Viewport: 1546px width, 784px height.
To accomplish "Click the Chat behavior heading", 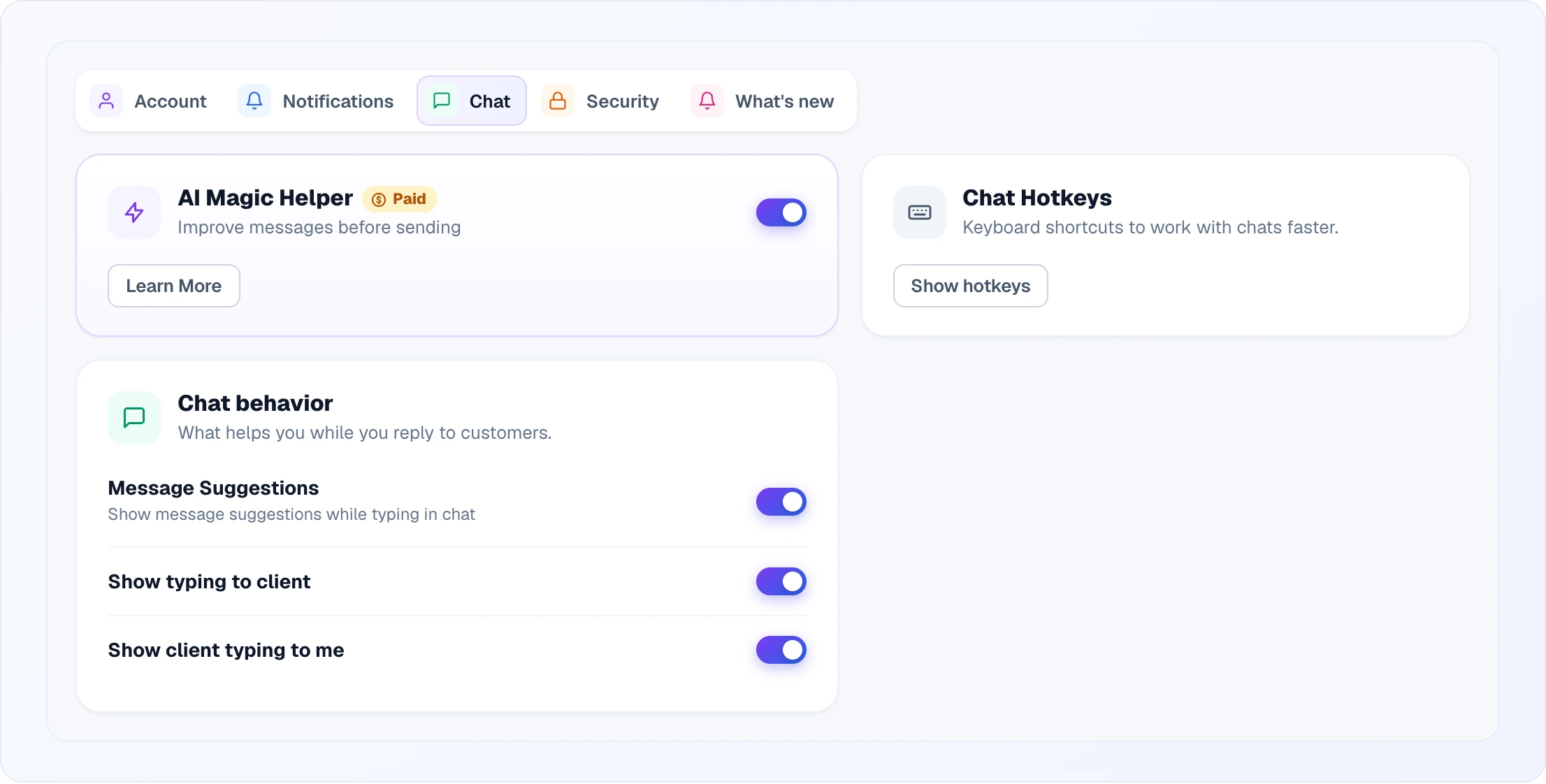I will tap(255, 403).
